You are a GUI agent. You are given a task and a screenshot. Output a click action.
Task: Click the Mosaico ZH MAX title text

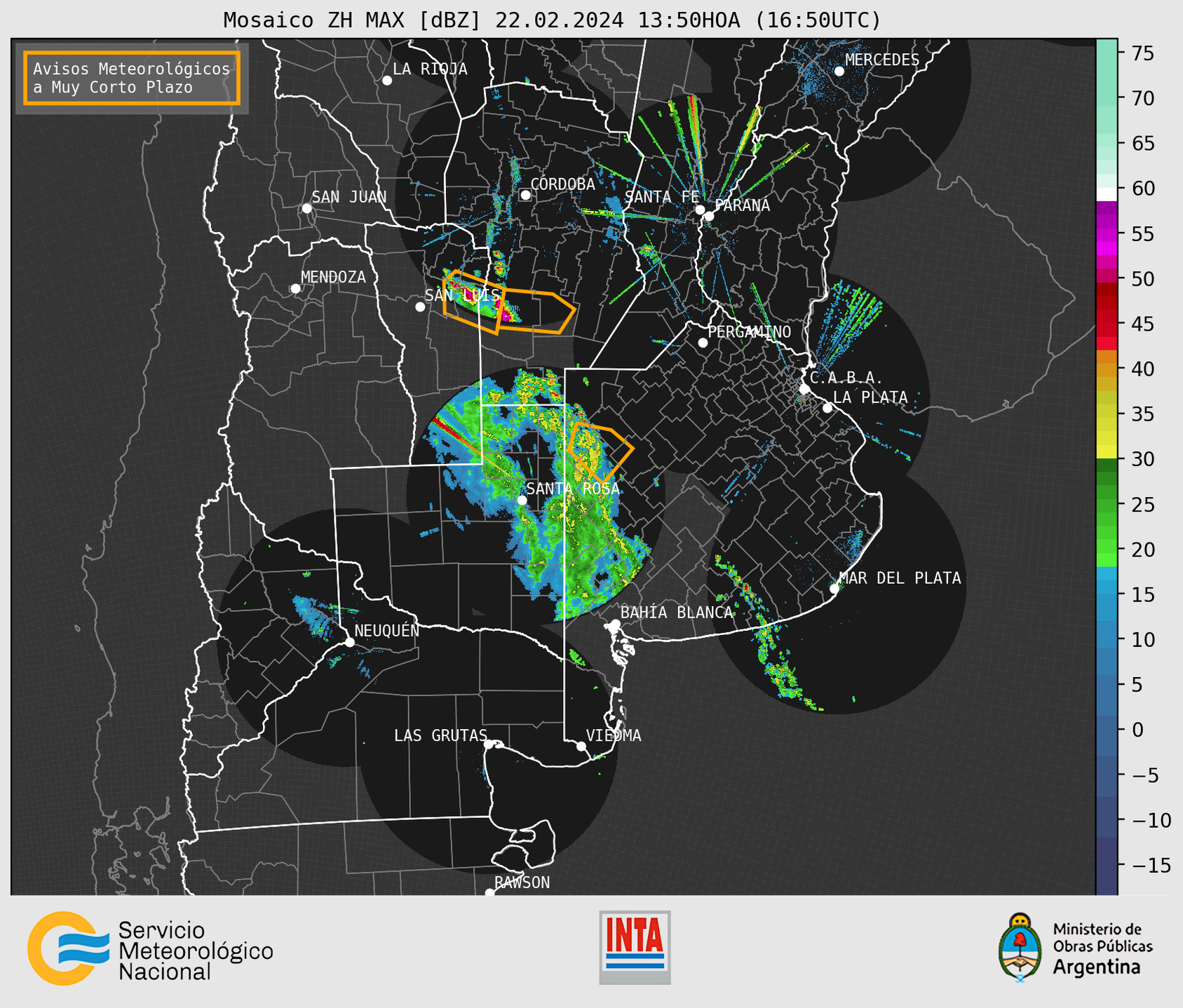tap(552, 20)
